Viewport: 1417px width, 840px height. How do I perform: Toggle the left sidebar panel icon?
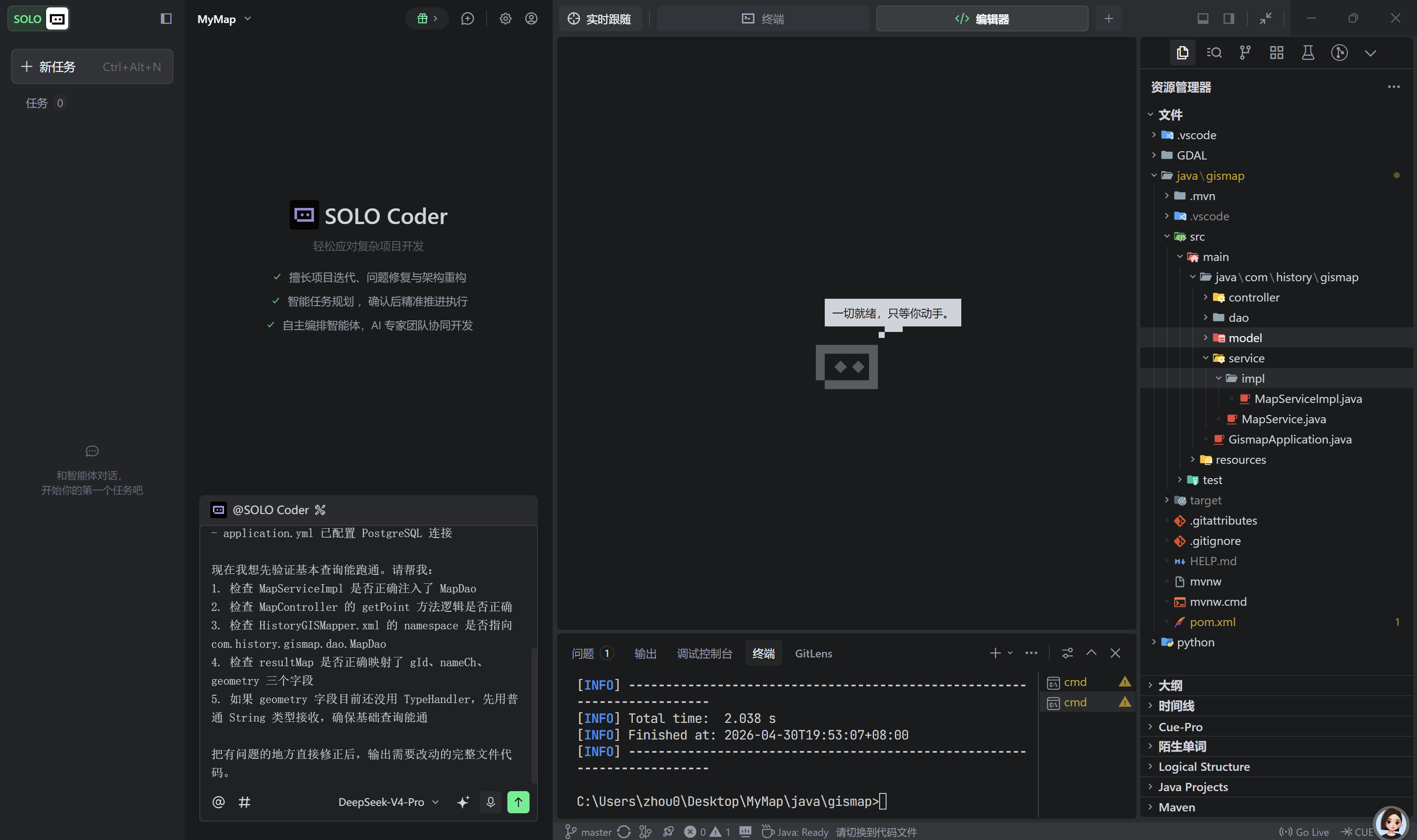pos(166,19)
